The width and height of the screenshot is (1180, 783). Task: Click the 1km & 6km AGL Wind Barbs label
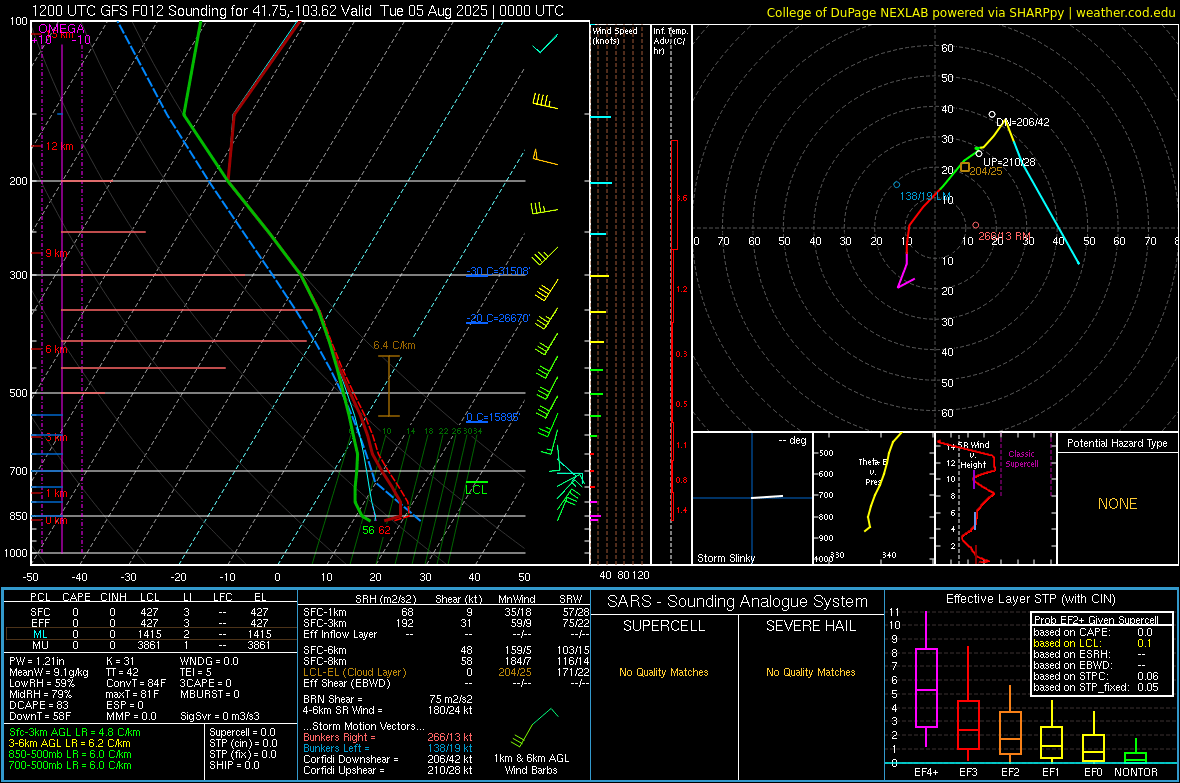531,764
